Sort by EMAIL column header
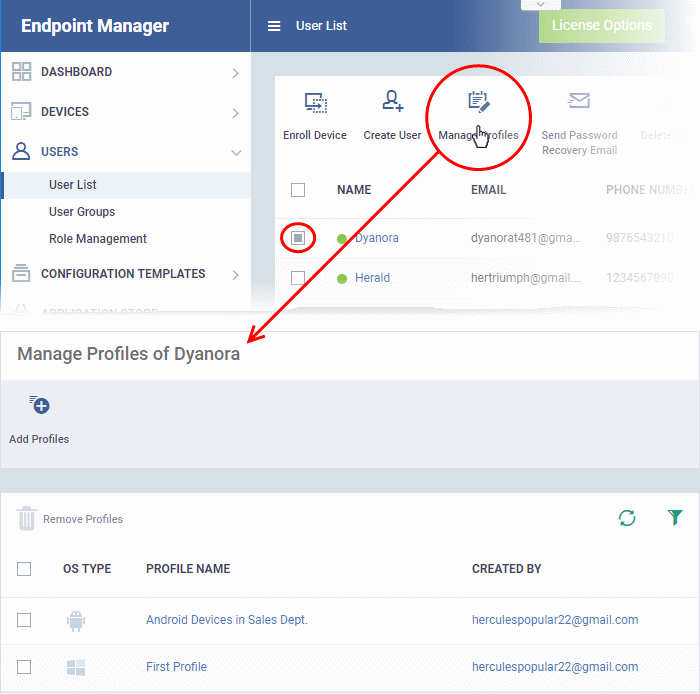Viewport: 700px width, 694px height. 488,190
